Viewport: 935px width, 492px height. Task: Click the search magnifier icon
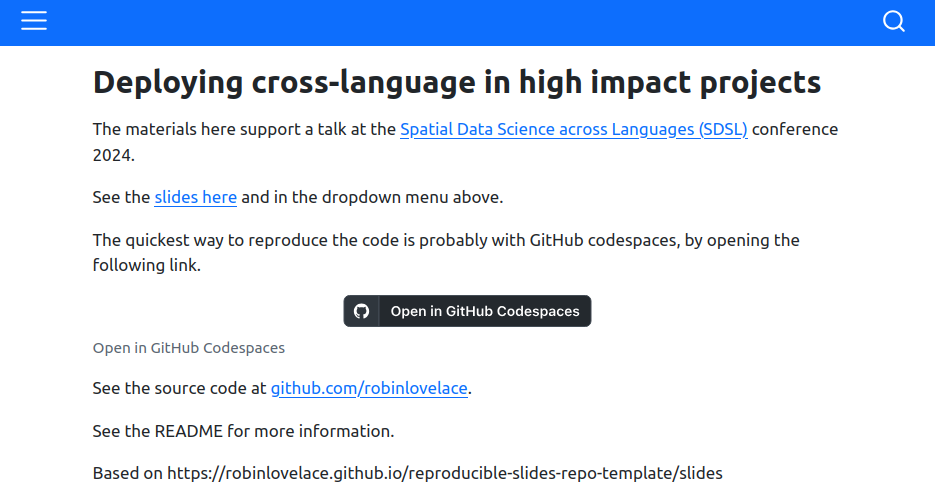[893, 21]
